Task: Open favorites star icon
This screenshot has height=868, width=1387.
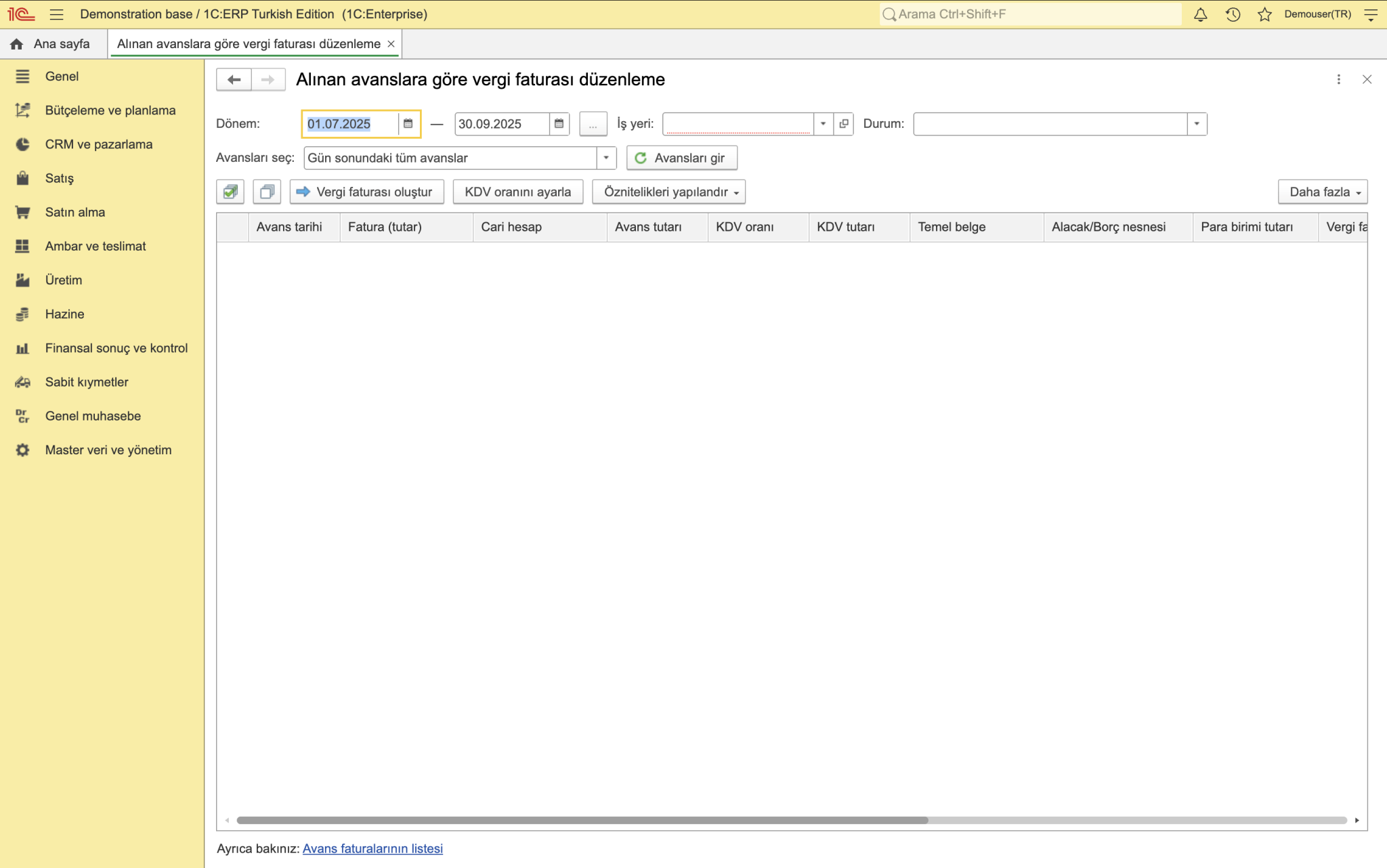Action: pyautogui.click(x=1264, y=14)
